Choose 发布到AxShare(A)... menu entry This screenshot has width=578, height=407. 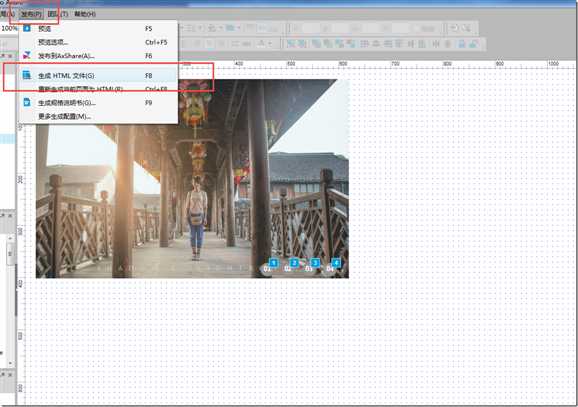tap(98, 56)
